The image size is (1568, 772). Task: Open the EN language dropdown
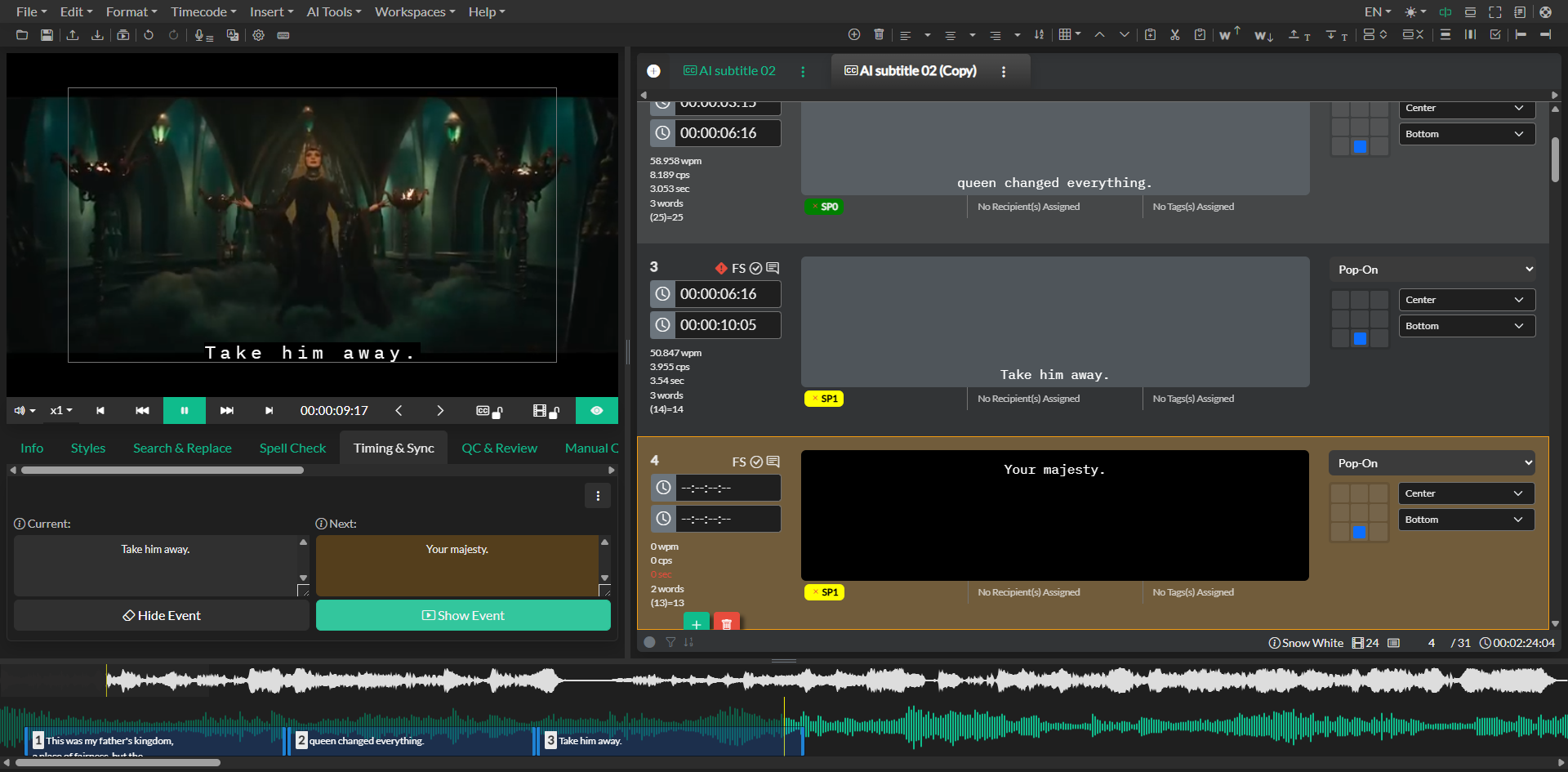pos(1378,12)
